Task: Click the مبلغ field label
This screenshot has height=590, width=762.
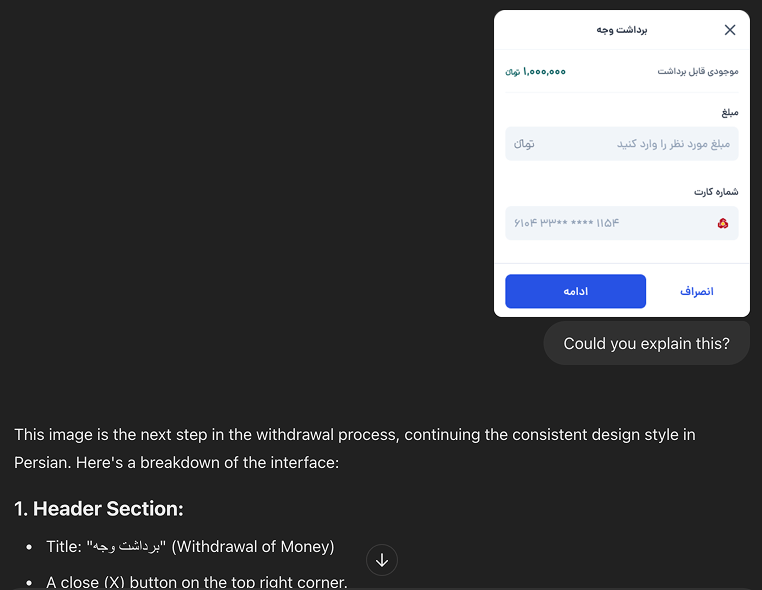Action: (729, 113)
